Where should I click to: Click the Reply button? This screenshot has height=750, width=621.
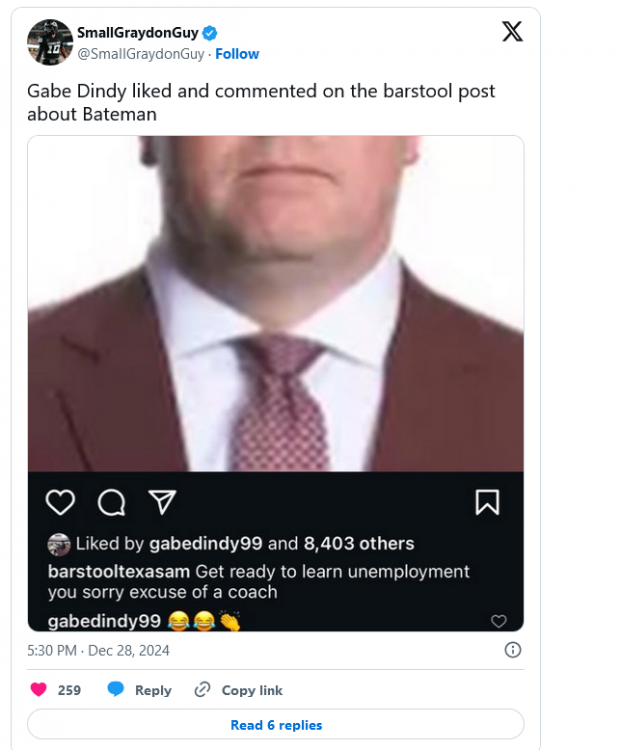point(139,690)
